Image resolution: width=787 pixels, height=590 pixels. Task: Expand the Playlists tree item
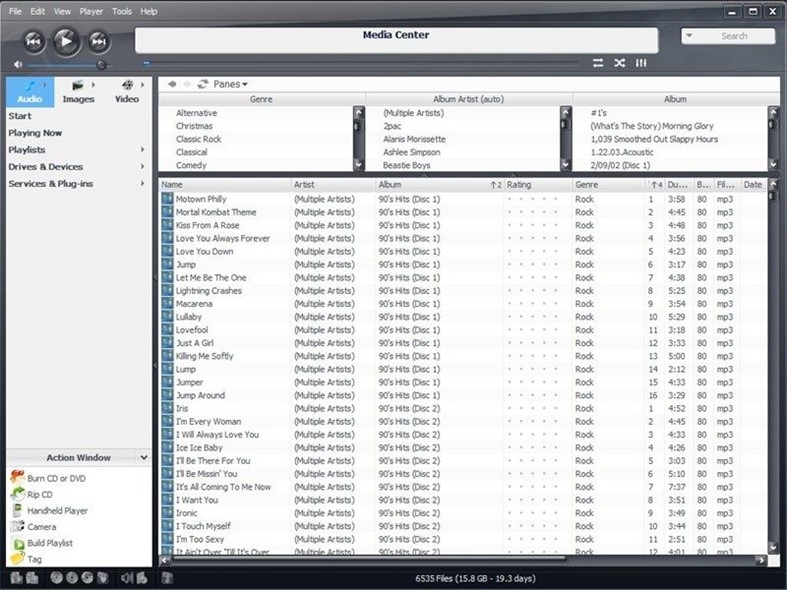(x=143, y=150)
